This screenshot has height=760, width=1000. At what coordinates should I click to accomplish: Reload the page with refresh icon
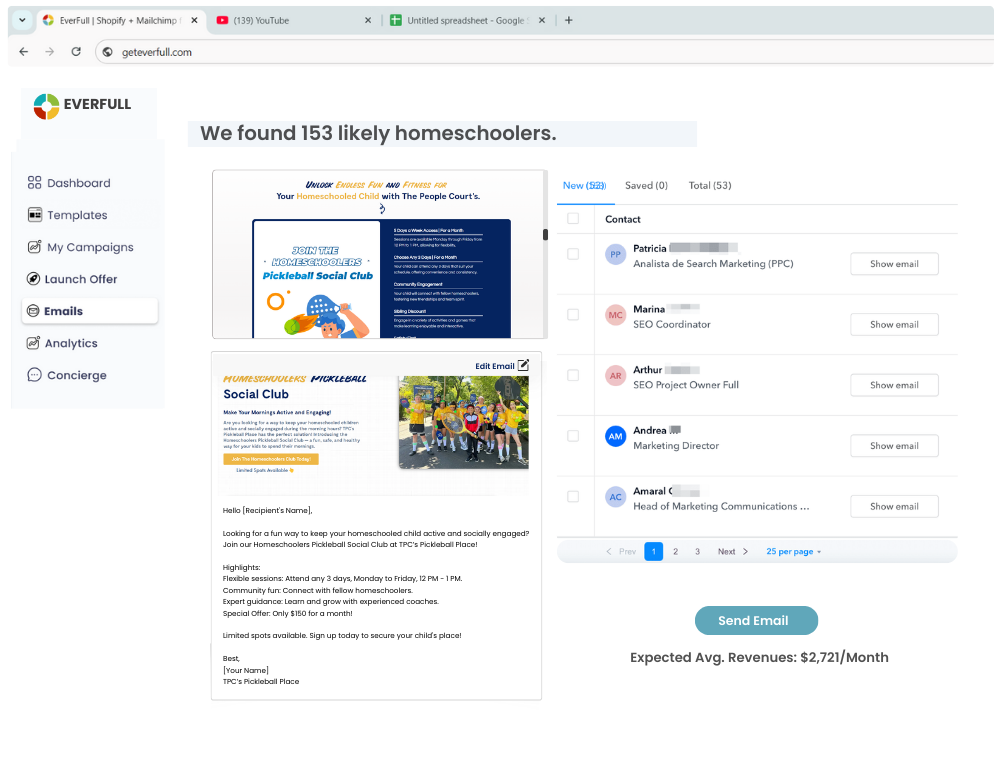tap(76, 52)
